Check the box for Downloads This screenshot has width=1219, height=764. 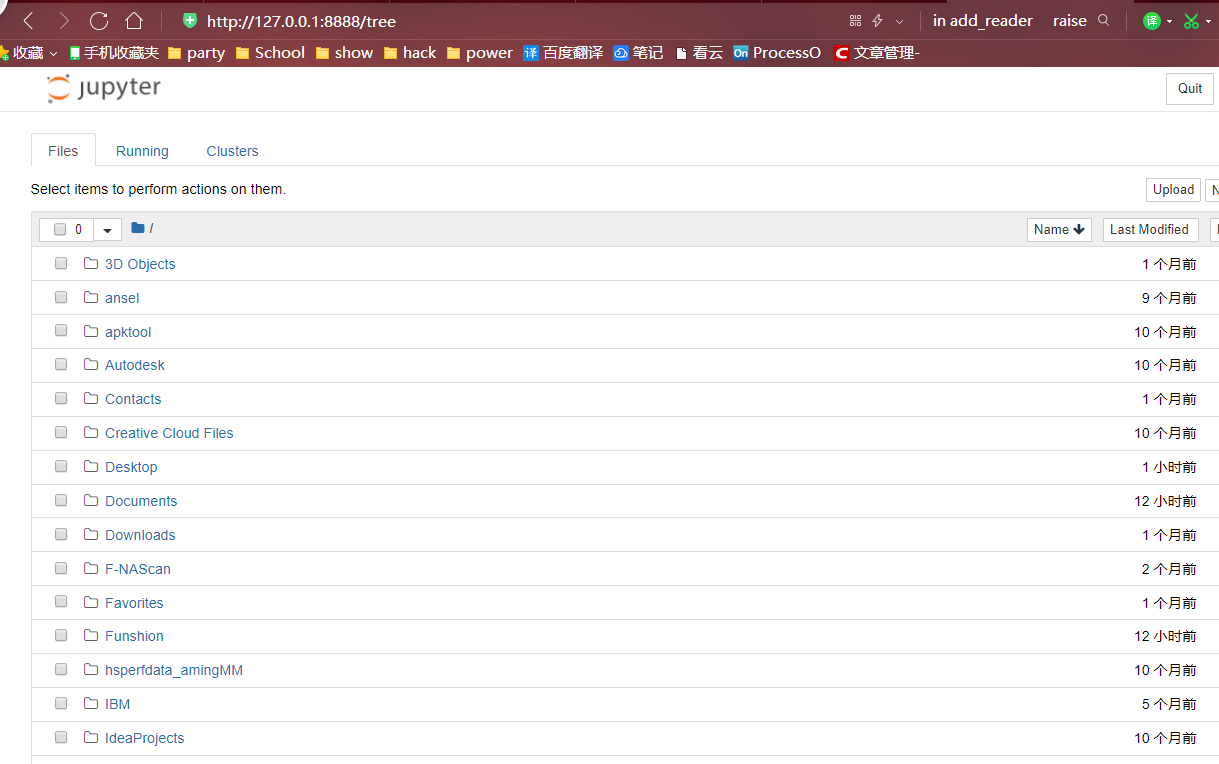[61, 534]
